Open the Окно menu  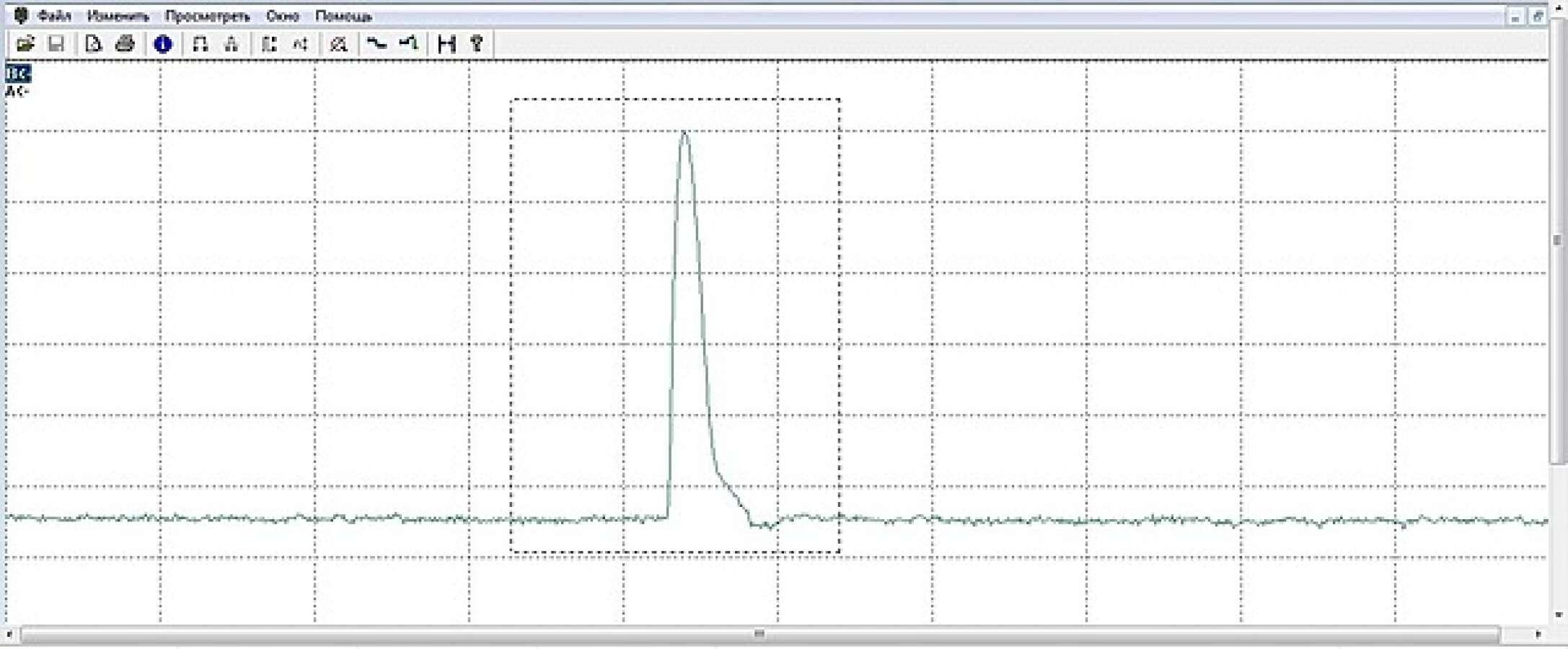[x=282, y=16]
